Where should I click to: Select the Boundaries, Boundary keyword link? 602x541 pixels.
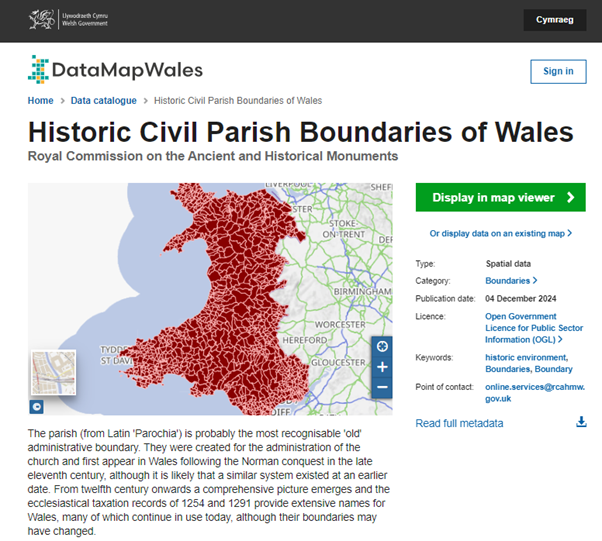pyautogui.click(x=529, y=369)
